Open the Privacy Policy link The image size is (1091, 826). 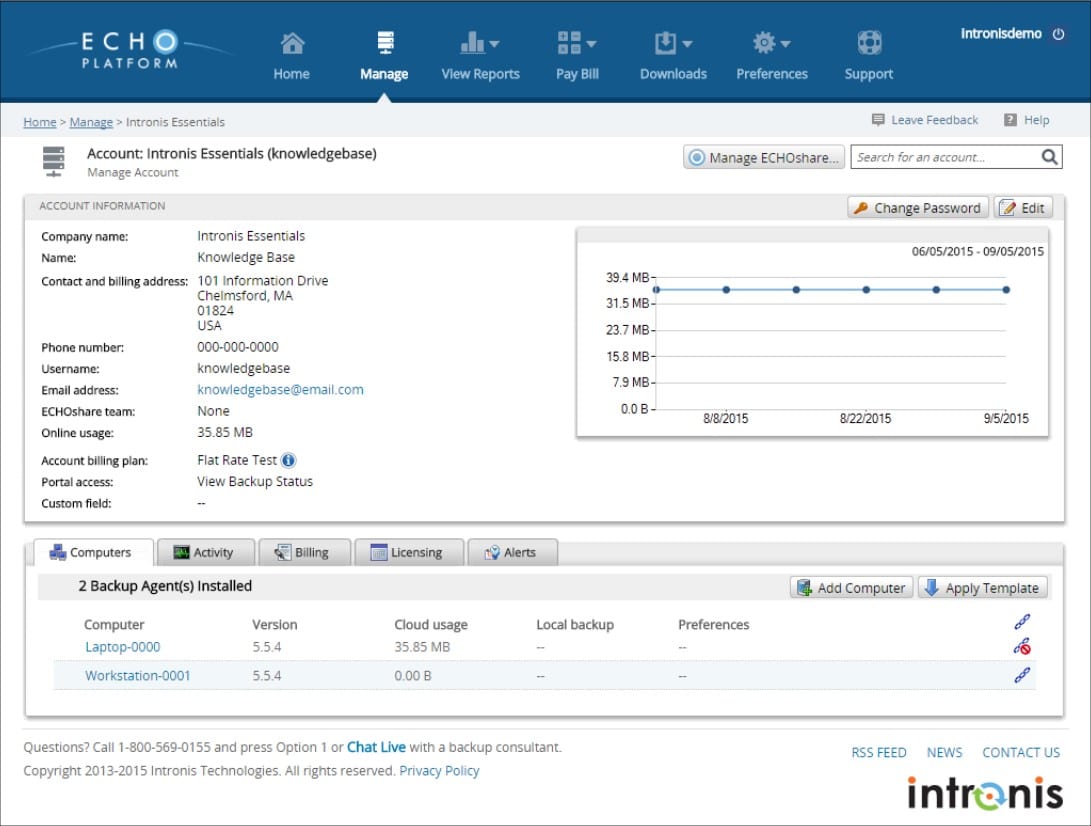439,771
